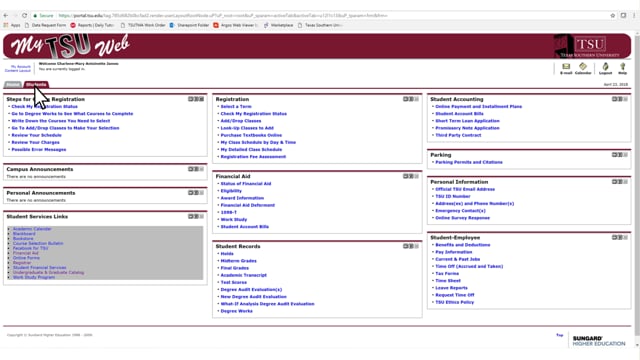Image resolution: width=640 pixels, height=360 pixels.
Task: Select the Students tab
Action: (x=36, y=84)
